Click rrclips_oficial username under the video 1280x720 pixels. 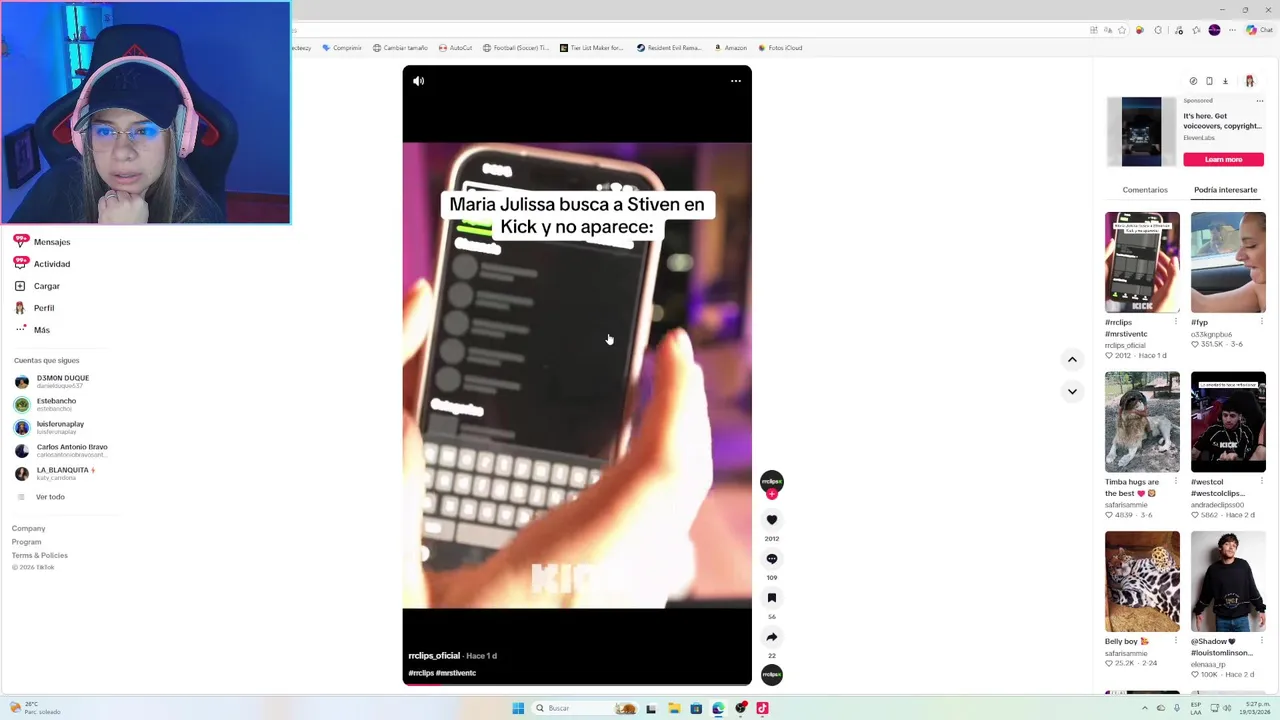(434, 656)
